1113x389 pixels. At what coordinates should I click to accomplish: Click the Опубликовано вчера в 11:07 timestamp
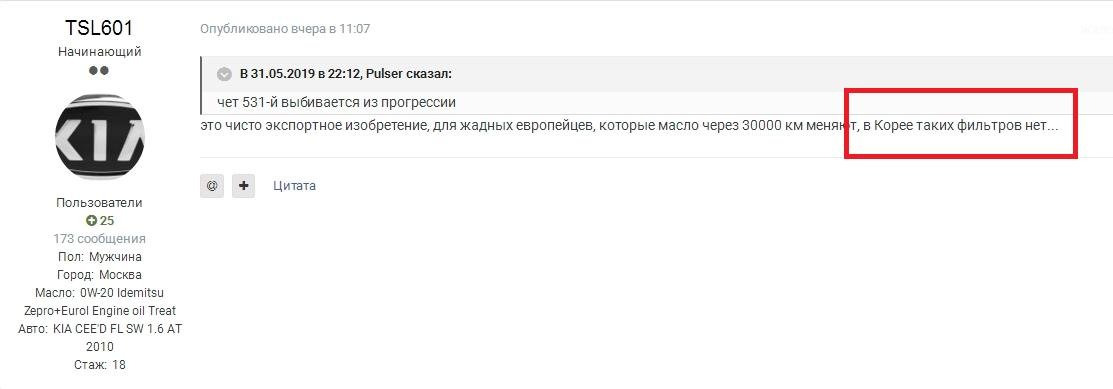285,29
